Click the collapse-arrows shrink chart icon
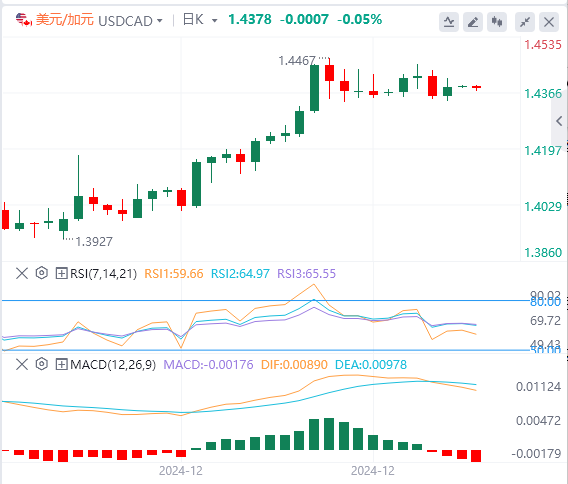 [x=525, y=22]
